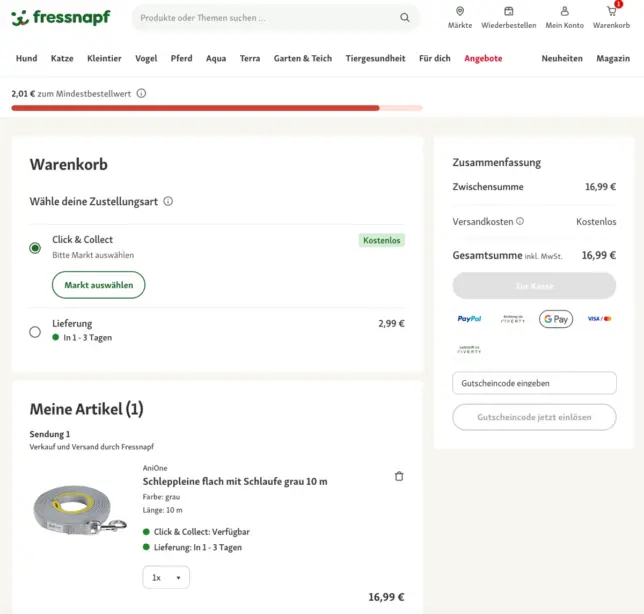
Task: Click the search magnifier icon
Action: (405, 18)
